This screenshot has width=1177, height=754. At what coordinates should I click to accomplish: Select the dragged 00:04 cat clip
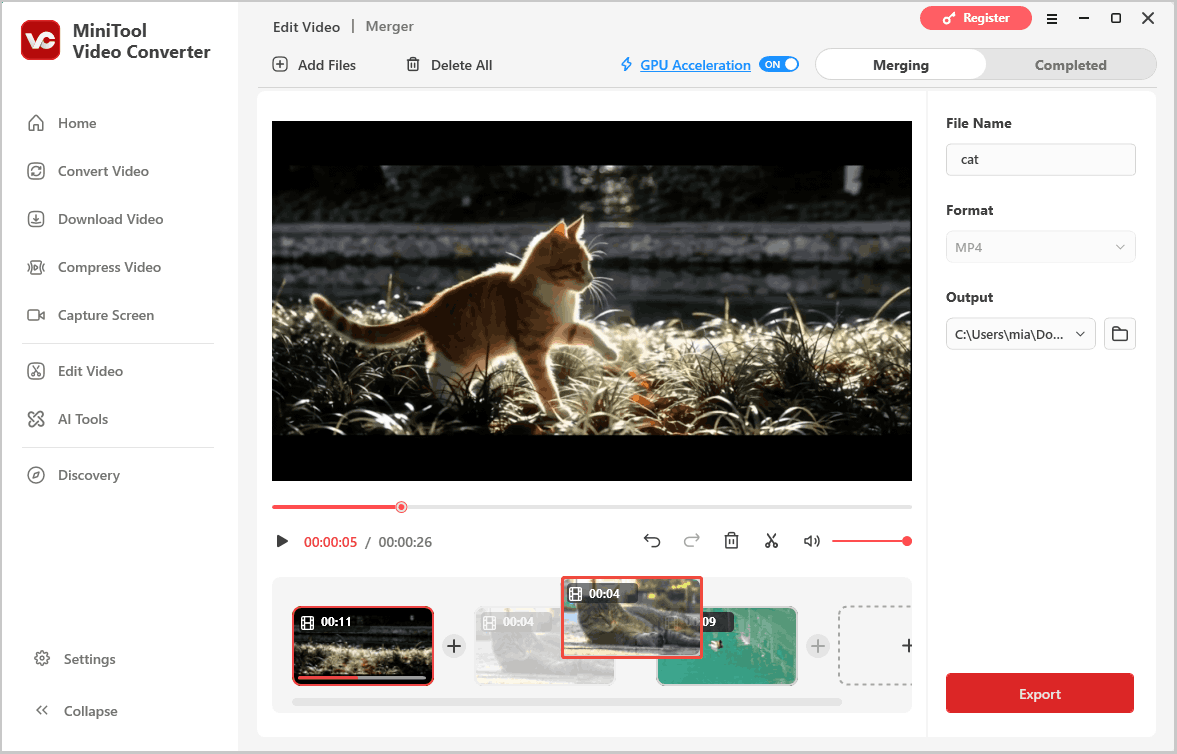pos(632,617)
